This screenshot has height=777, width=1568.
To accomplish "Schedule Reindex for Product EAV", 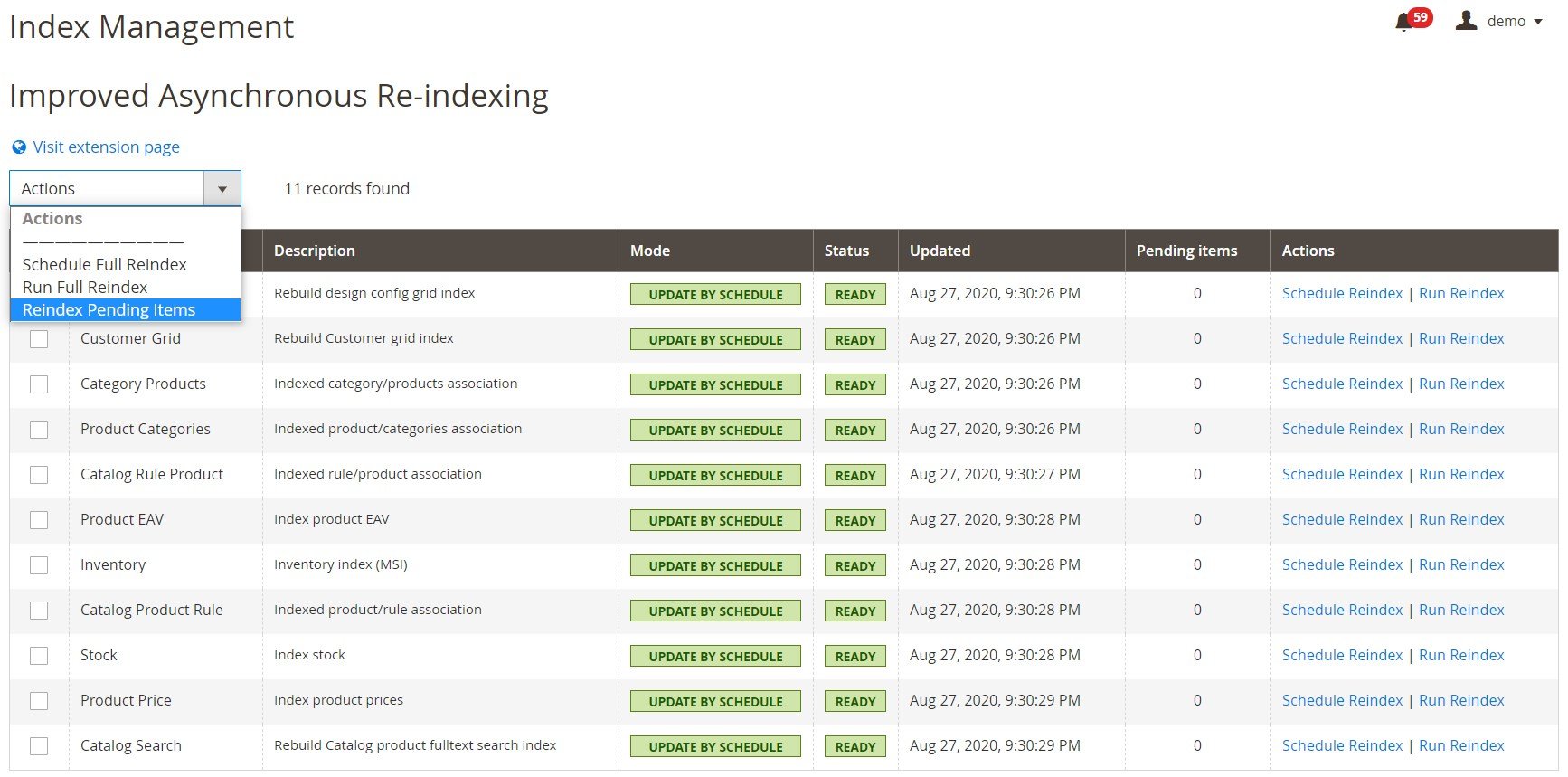I will pyautogui.click(x=1342, y=519).
